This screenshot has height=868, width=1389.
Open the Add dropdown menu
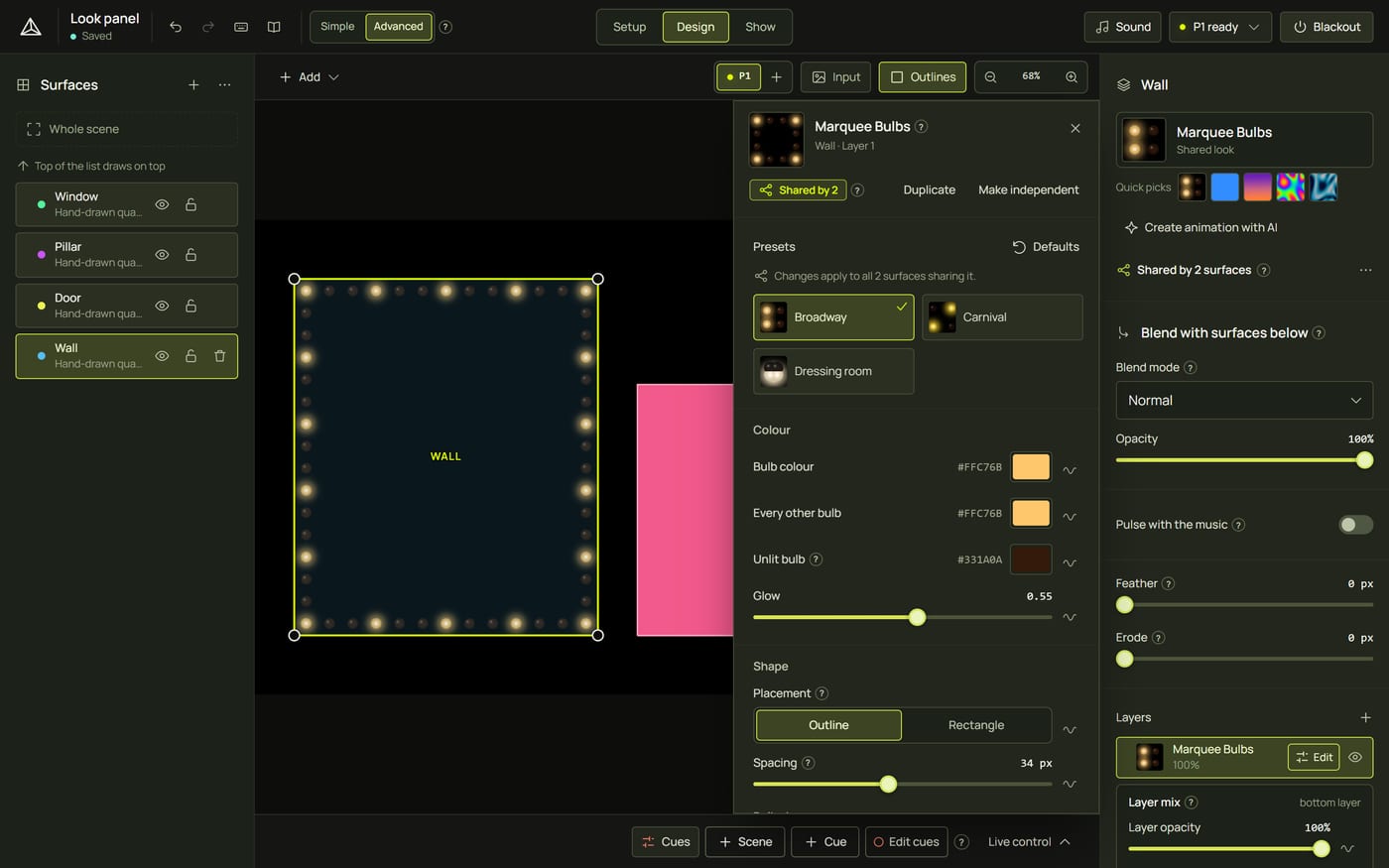(x=310, y=76)
